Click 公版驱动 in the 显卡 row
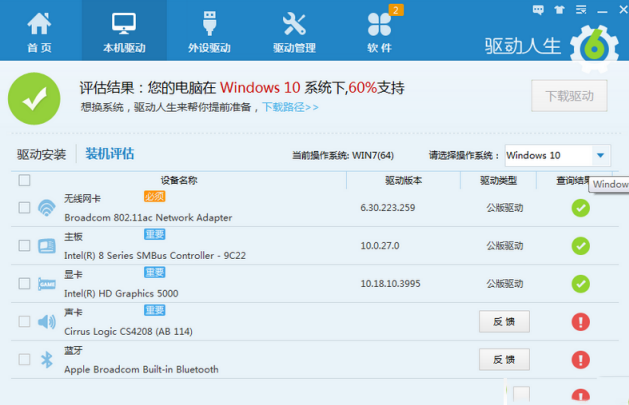This screenshot has height=405, width=629. click(505, 284)
